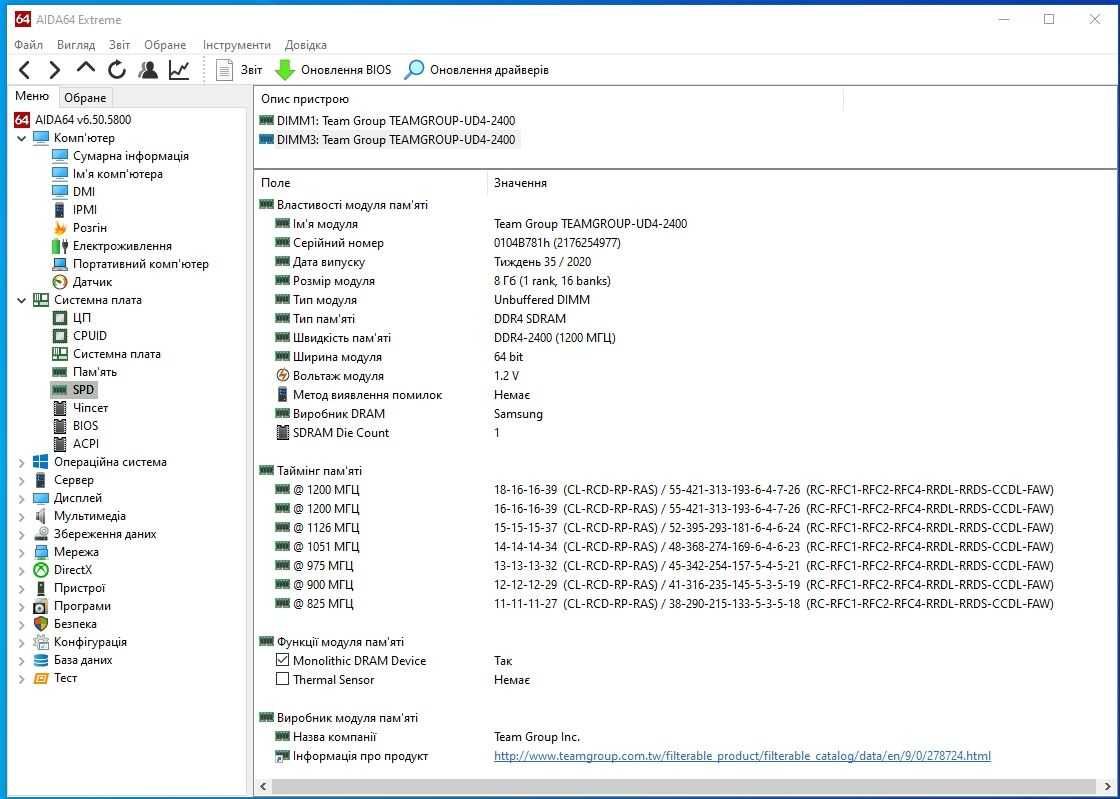Open the Звіт menu in the menu bar
Screen dimensions: 1120x799
tap(119, 44)
